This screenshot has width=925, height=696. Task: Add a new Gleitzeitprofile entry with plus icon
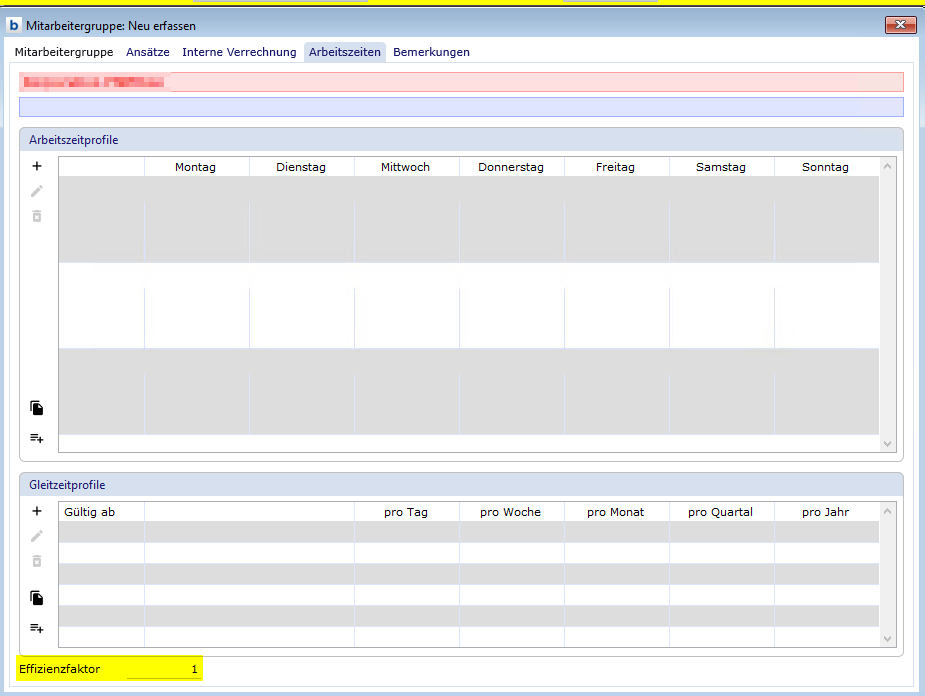pos(37,510)
